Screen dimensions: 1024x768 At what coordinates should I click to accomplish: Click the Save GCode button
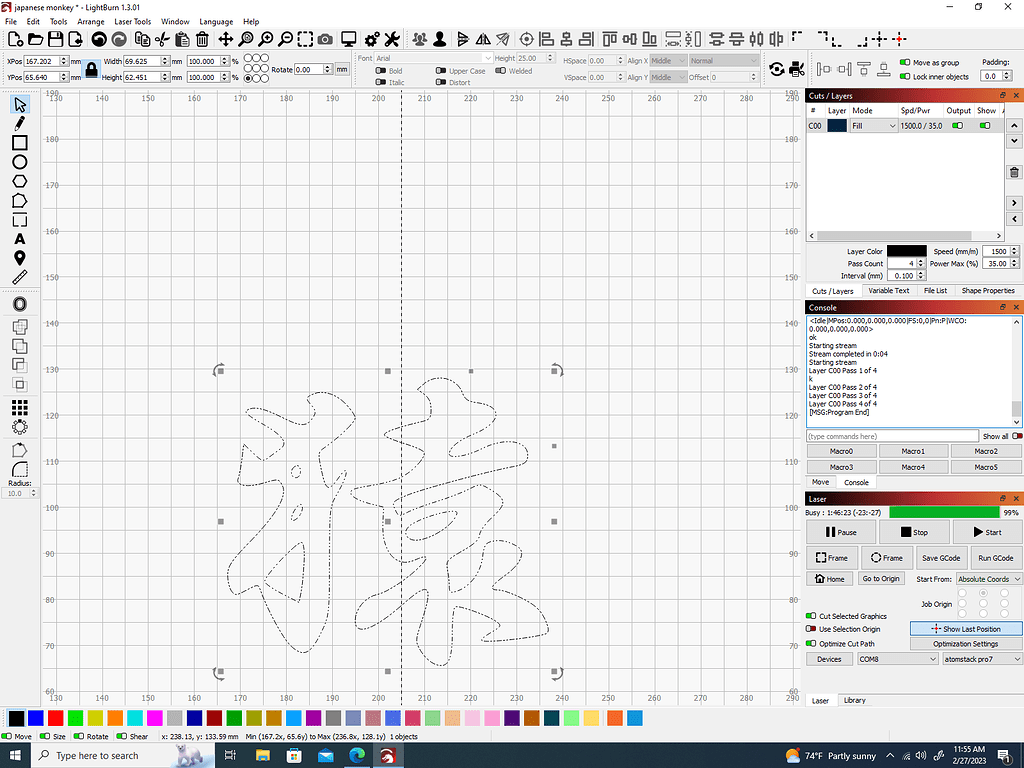click(x=941, y=557)
